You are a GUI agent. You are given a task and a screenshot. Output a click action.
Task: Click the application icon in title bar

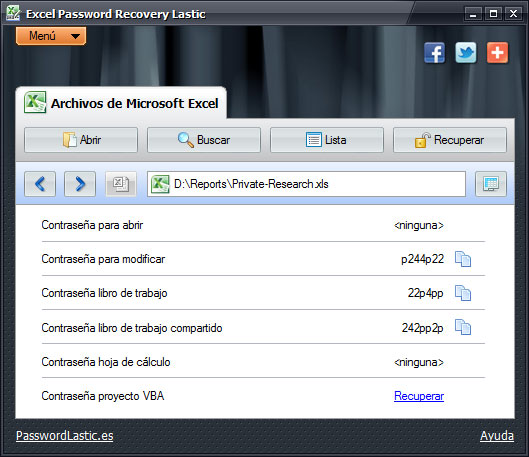pos(13,13)
